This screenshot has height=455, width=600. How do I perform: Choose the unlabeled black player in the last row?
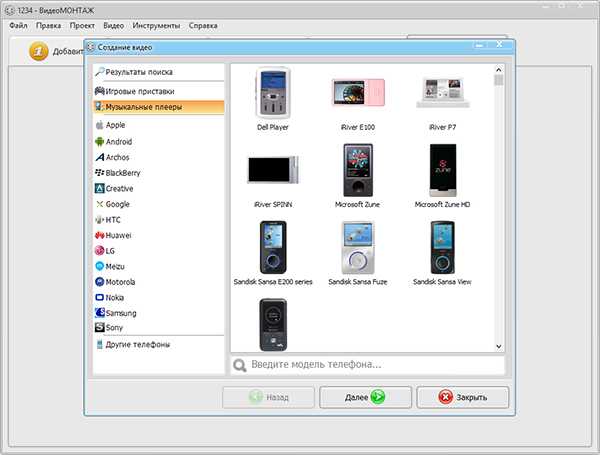coord(273,325)
